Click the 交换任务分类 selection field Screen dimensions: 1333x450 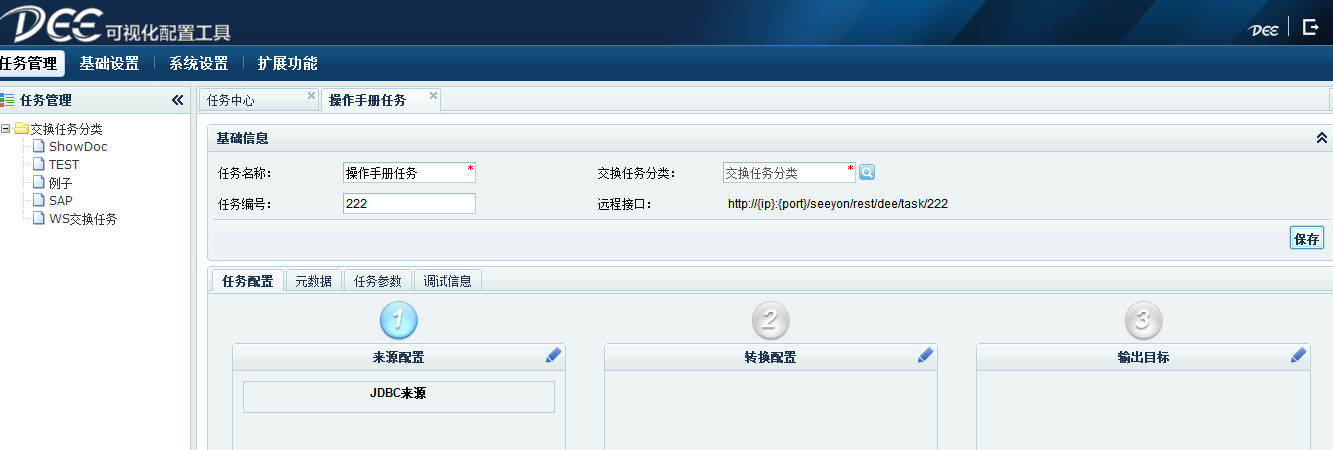[789, 173]
